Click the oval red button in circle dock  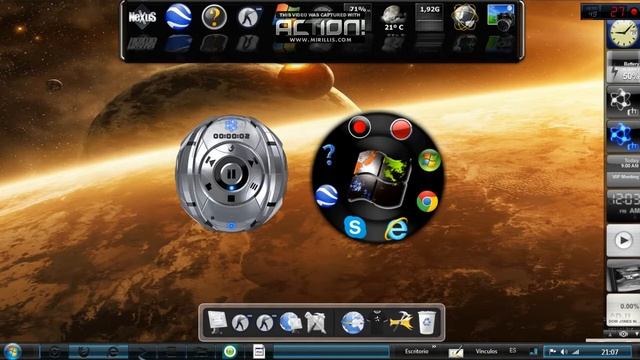pyautogui.click(x=401, y=129)
